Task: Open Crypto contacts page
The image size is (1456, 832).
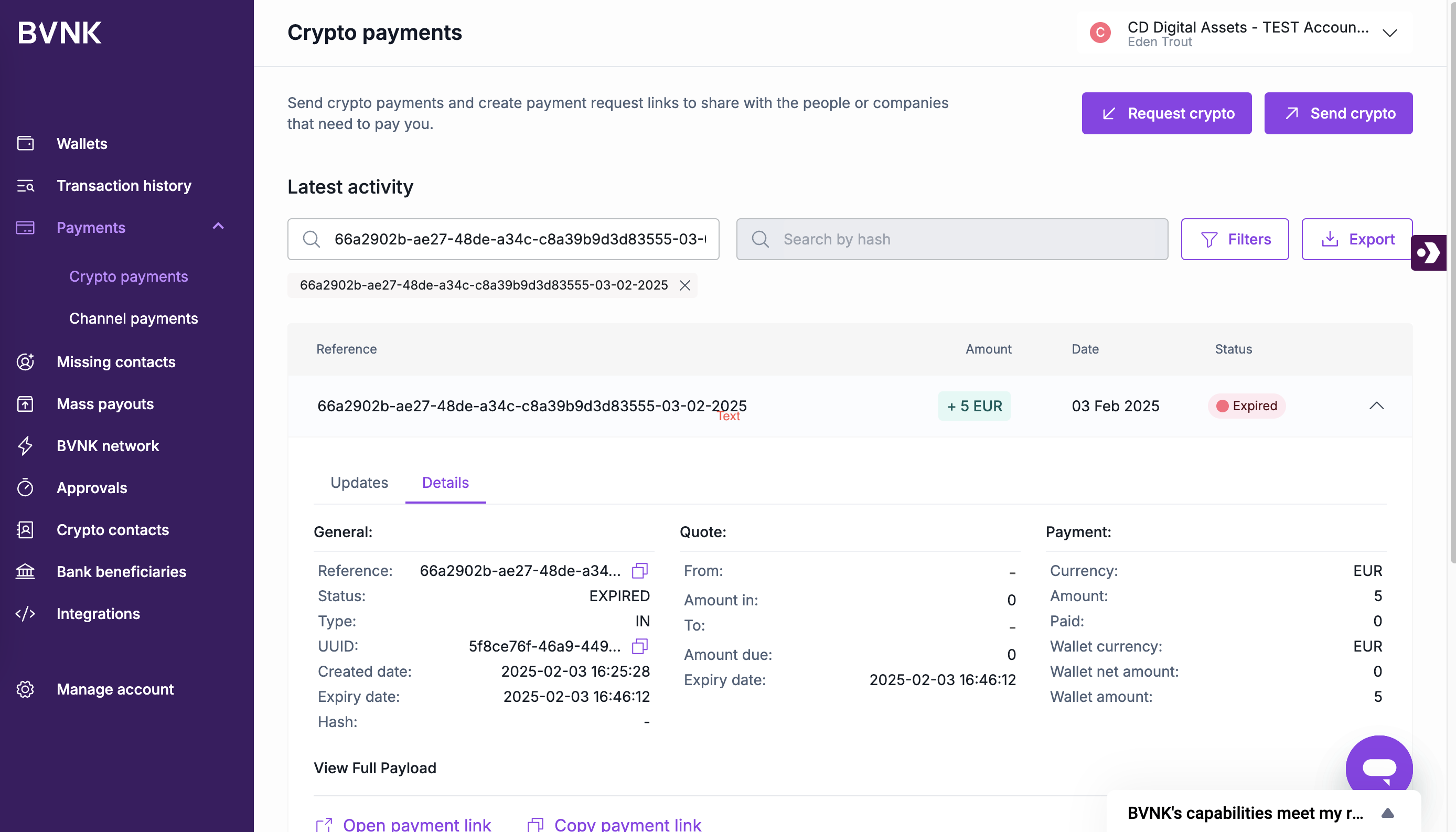Action: pyautogui.click(x=113, y=530)
